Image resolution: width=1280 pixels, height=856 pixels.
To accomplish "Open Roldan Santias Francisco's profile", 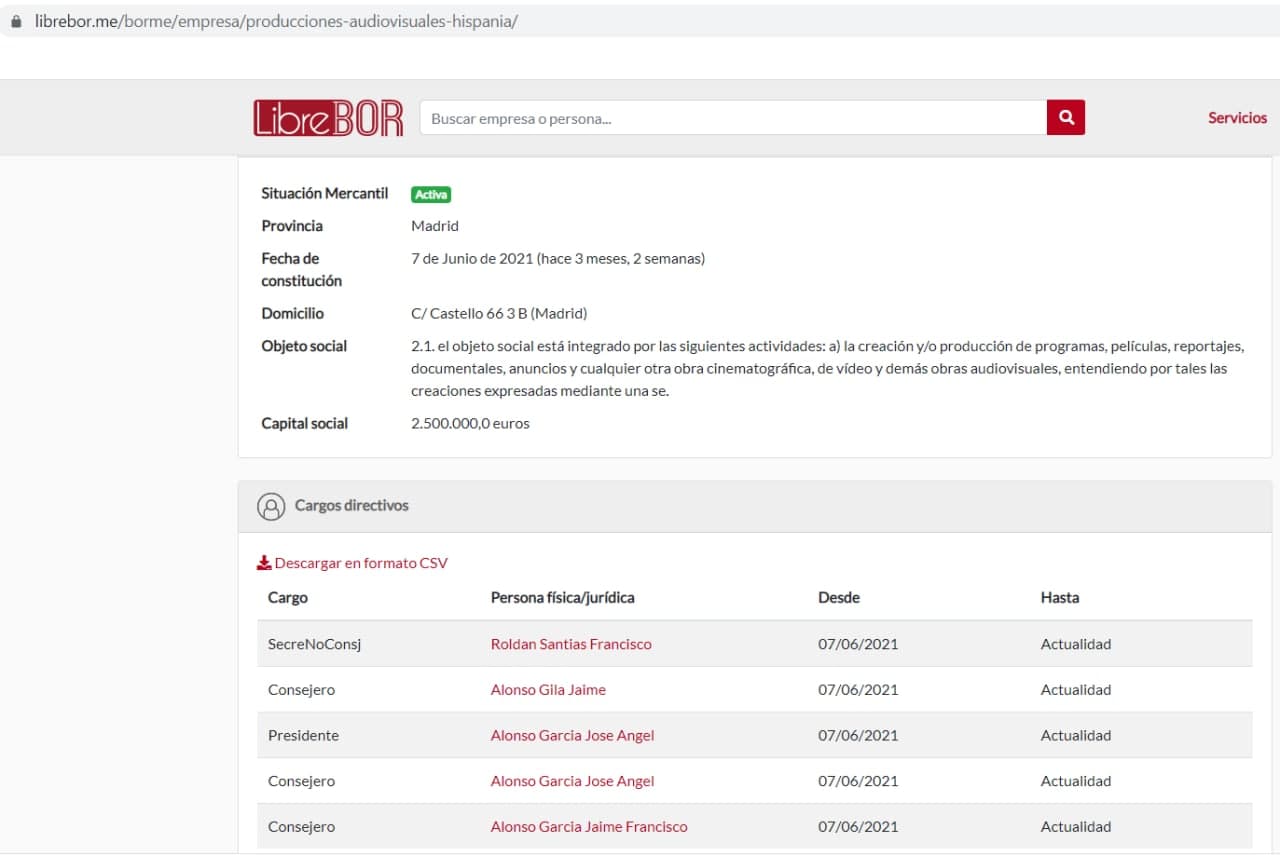I will click(x=571, y=644).
